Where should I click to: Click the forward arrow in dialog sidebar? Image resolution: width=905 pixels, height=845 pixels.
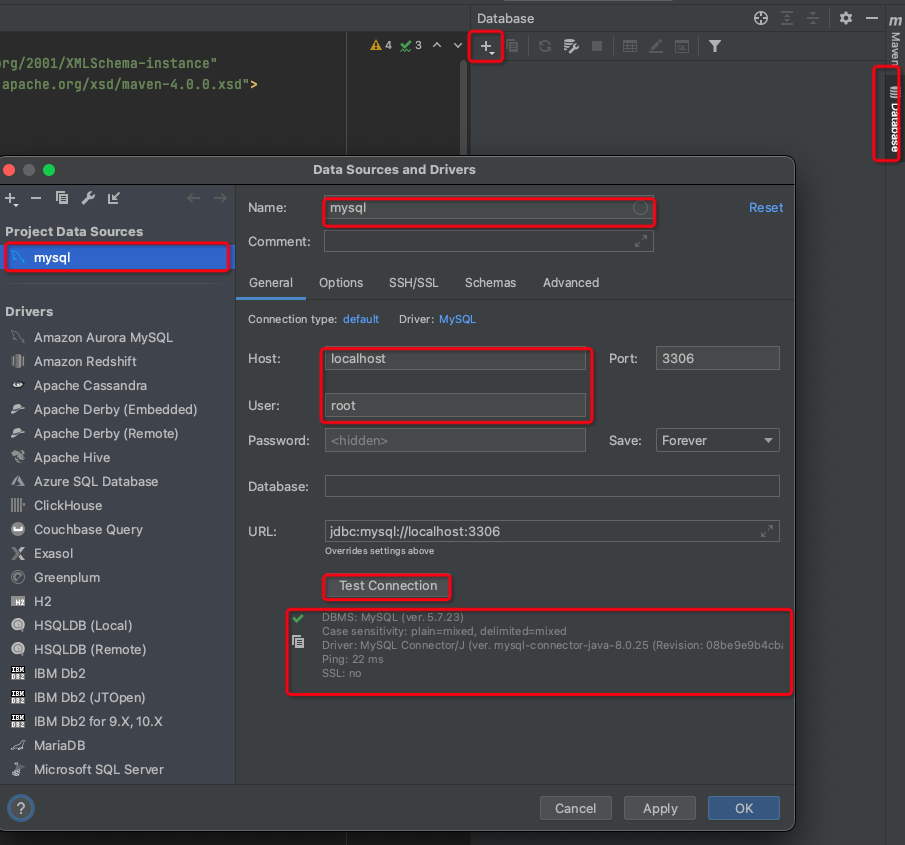[220, 199]
